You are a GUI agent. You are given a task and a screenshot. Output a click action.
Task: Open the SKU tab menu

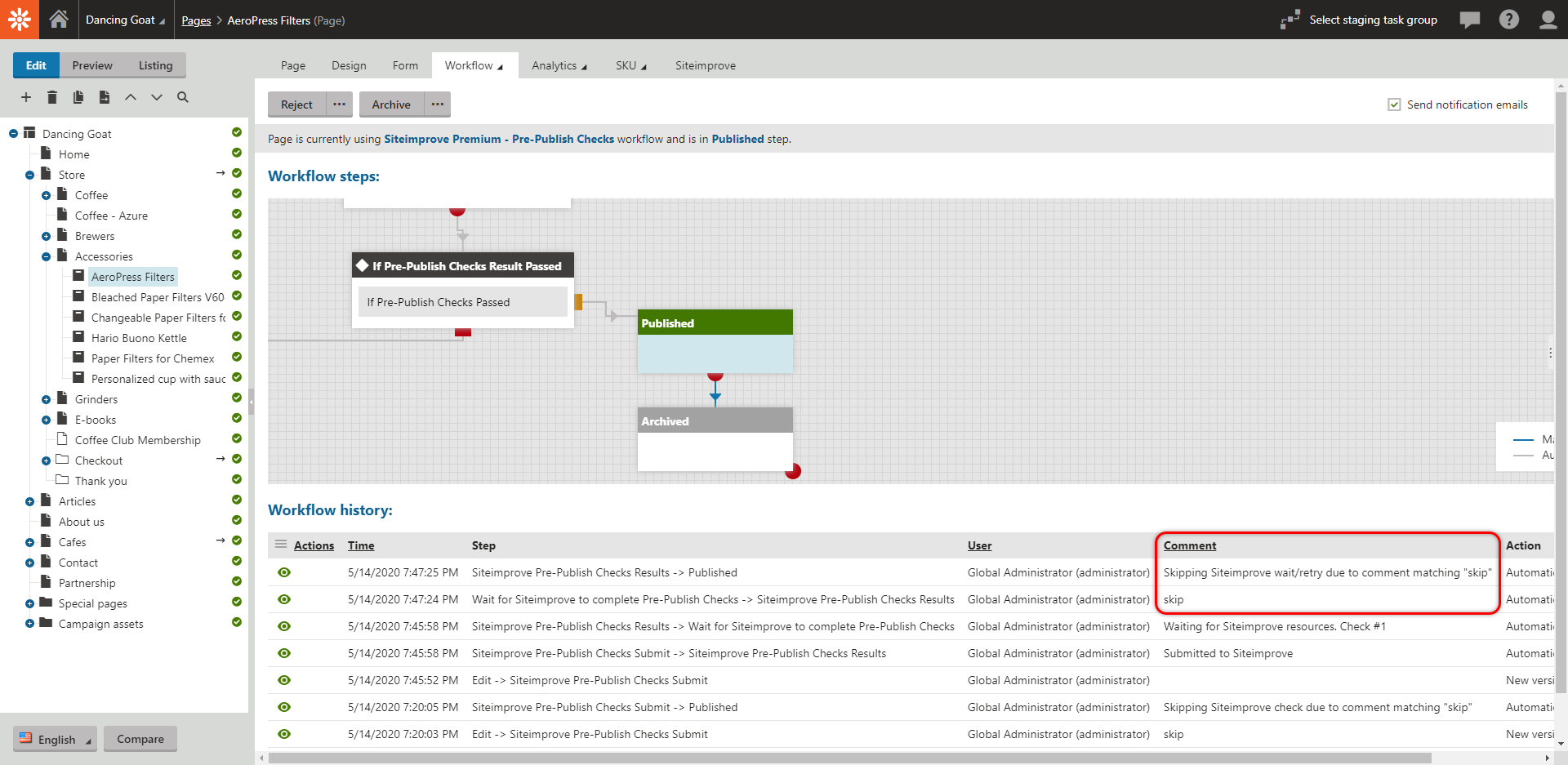pyautogui.click(x=630, y=65)
